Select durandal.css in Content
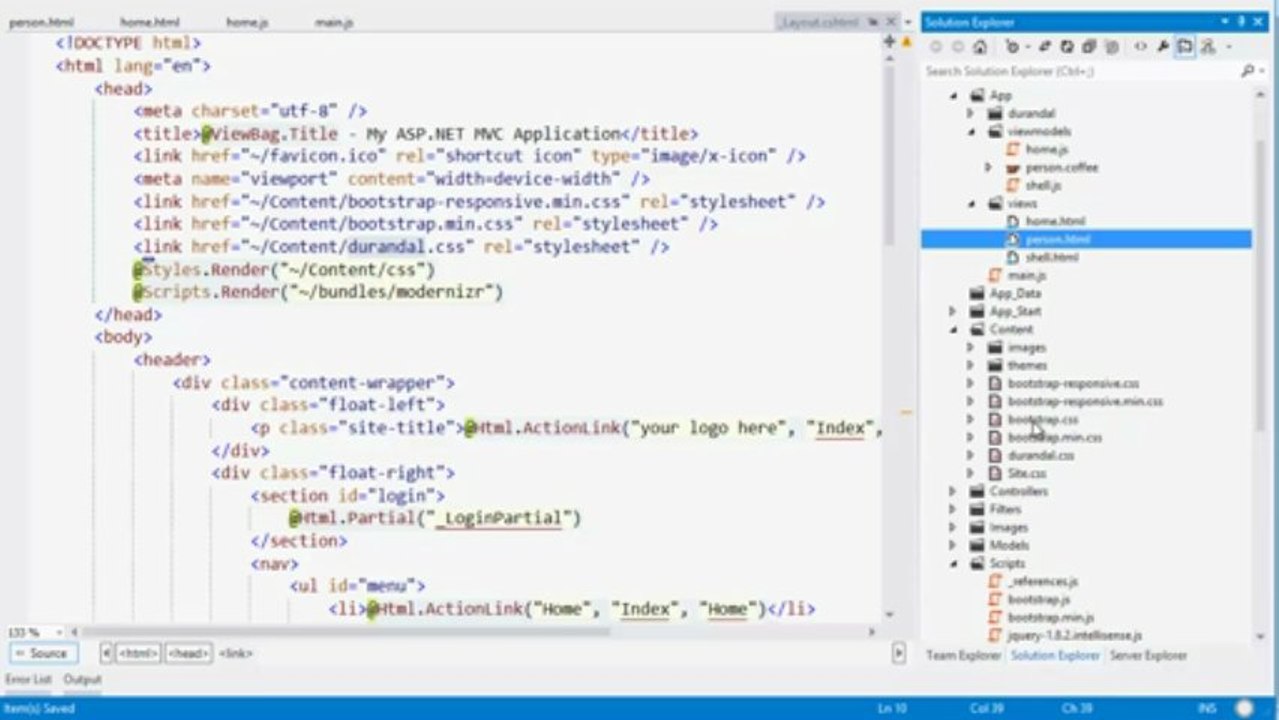Screen dimensions: 1279x720 click(x=1041, y=456)
